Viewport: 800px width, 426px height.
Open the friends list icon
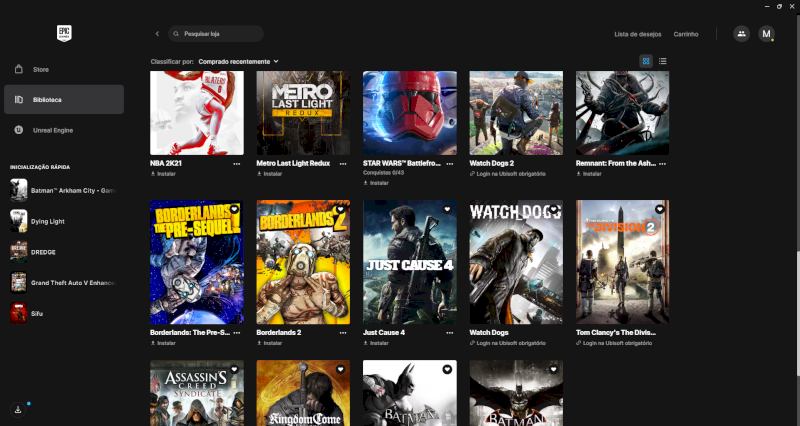pyautogui.click(x=741, y=34)
